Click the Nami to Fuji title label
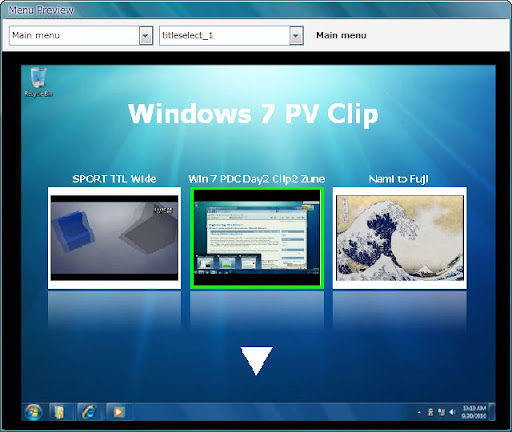512x432 pixels. pos(399,179)
